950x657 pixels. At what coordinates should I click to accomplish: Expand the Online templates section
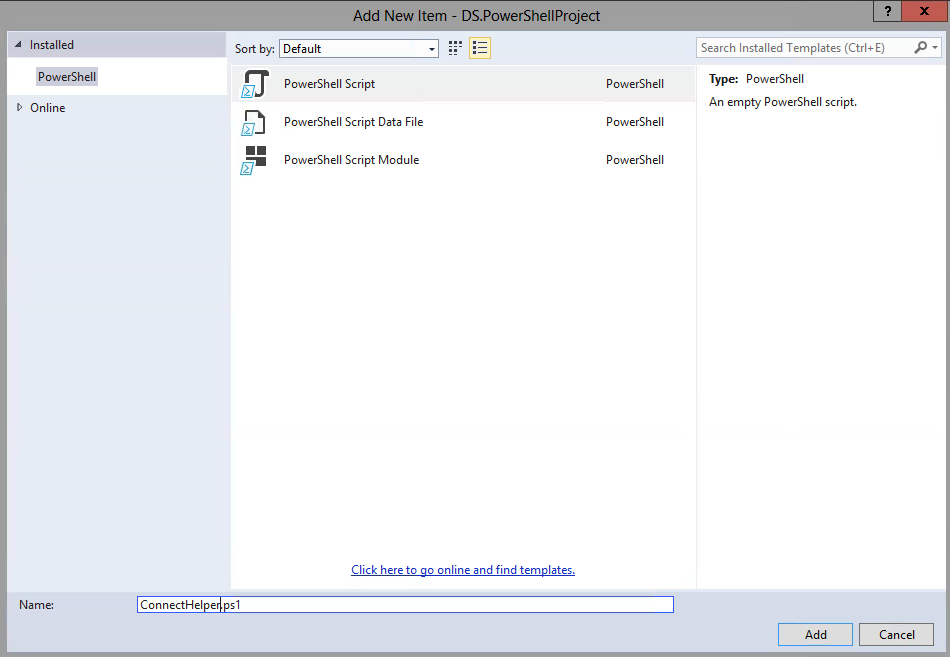(x=18, y=107)
